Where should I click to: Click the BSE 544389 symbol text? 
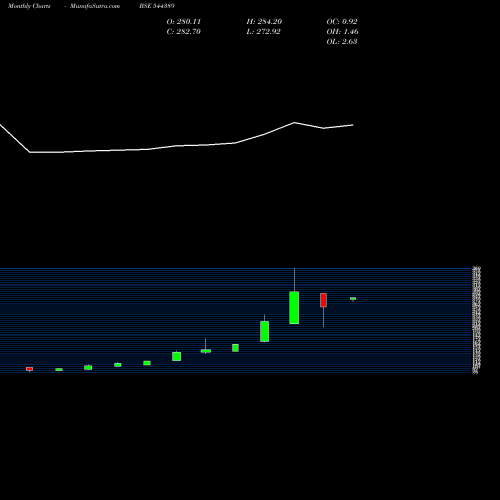[x=157, y=6]
